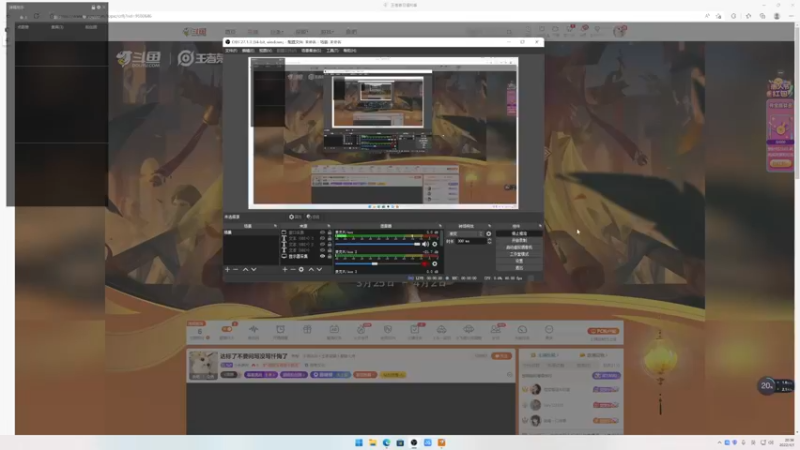Click the speech bubble icon in activity bar
The image size is (800, 450).
pyautogui.click(x=522, y=330)
